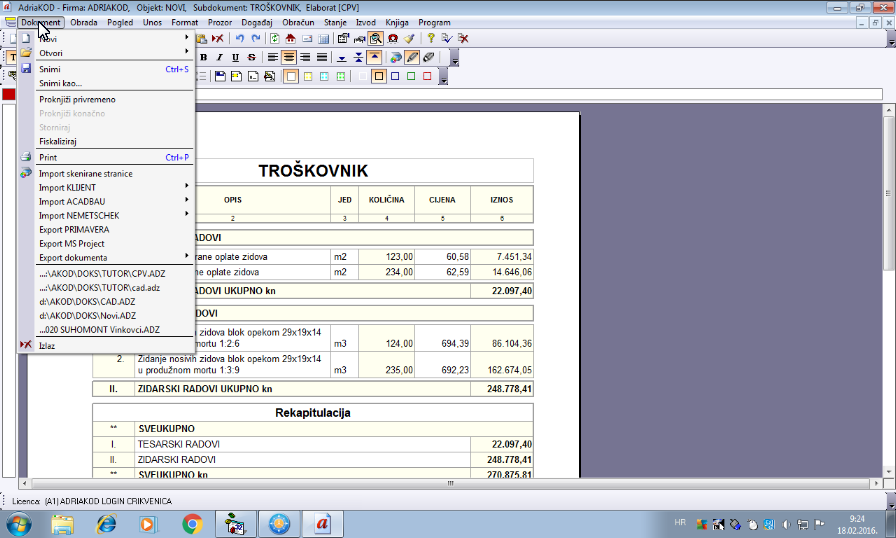Toggle center text alignment
896x538 pixels.
click(289, 57)
